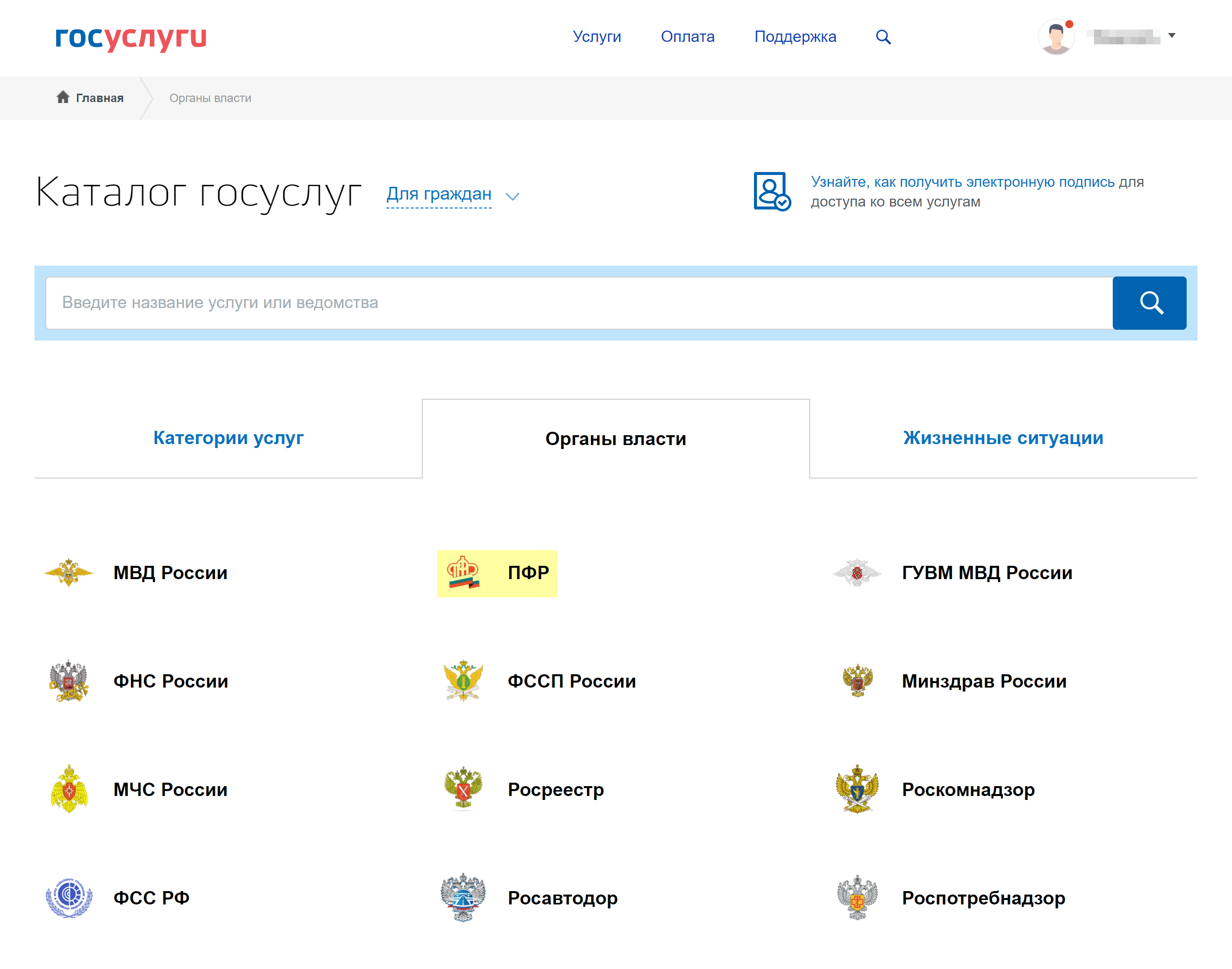The image size is (1232, 969).
Task: Open the Поддержка menu item
Action: (795, 36)
